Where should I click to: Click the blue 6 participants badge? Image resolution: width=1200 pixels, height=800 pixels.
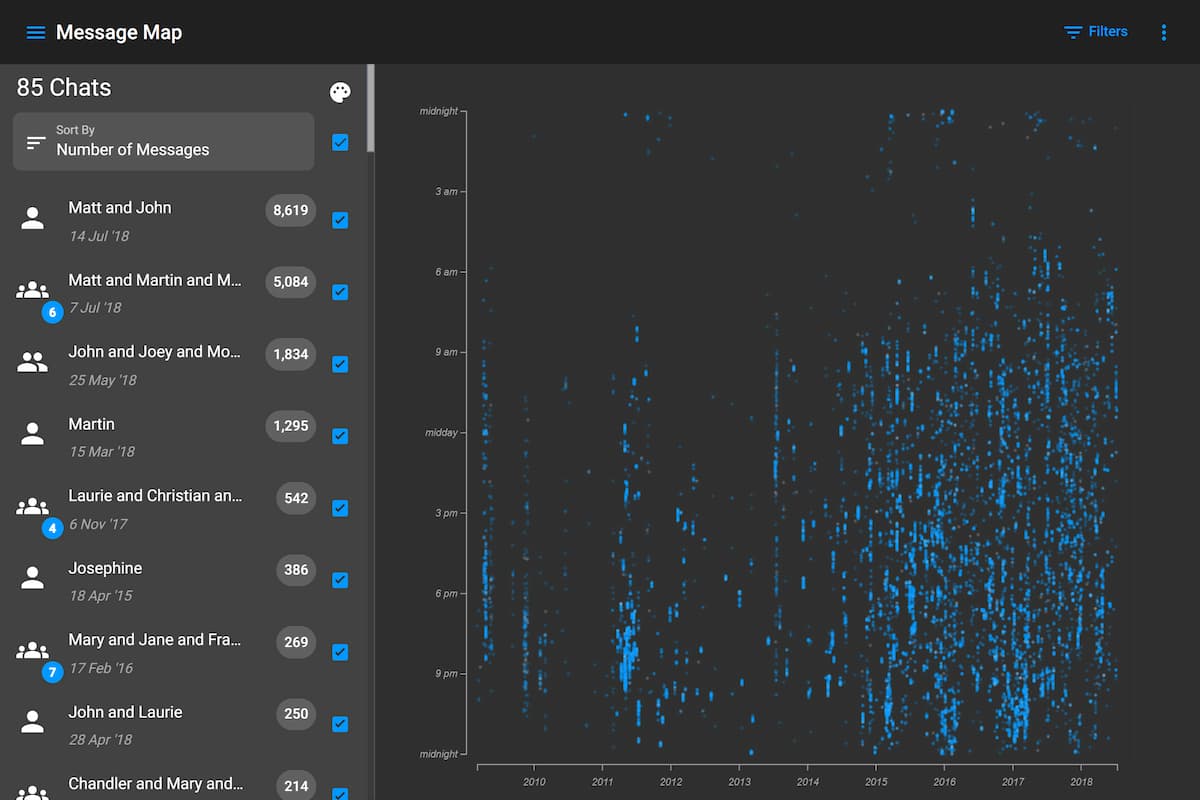53,312
